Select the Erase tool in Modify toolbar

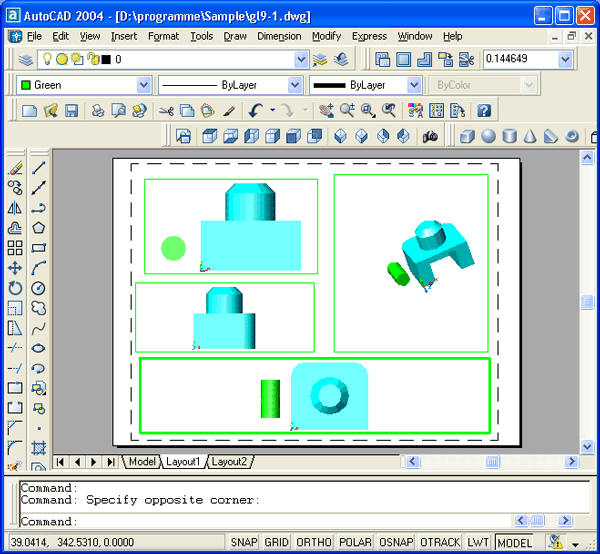click(15, 168)
